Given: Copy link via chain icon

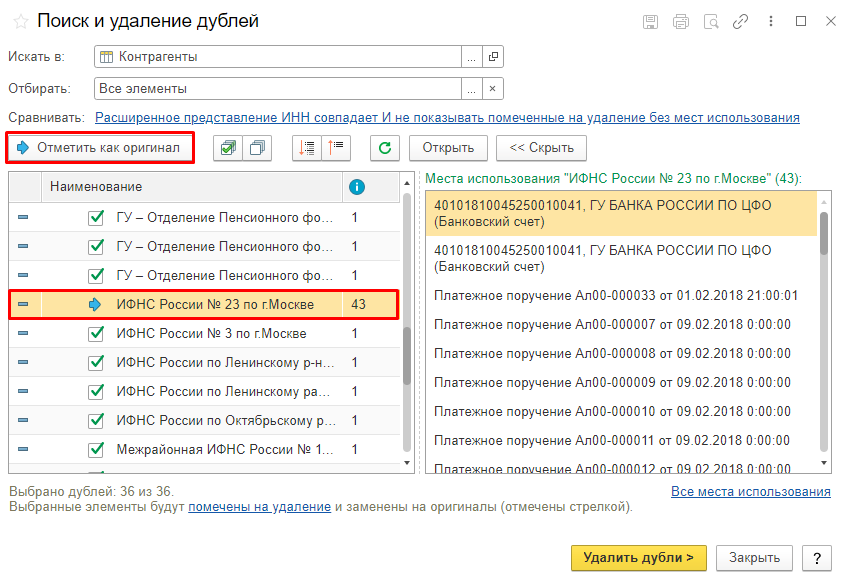Looking at the screenshot, I should (x=741, y=21).
